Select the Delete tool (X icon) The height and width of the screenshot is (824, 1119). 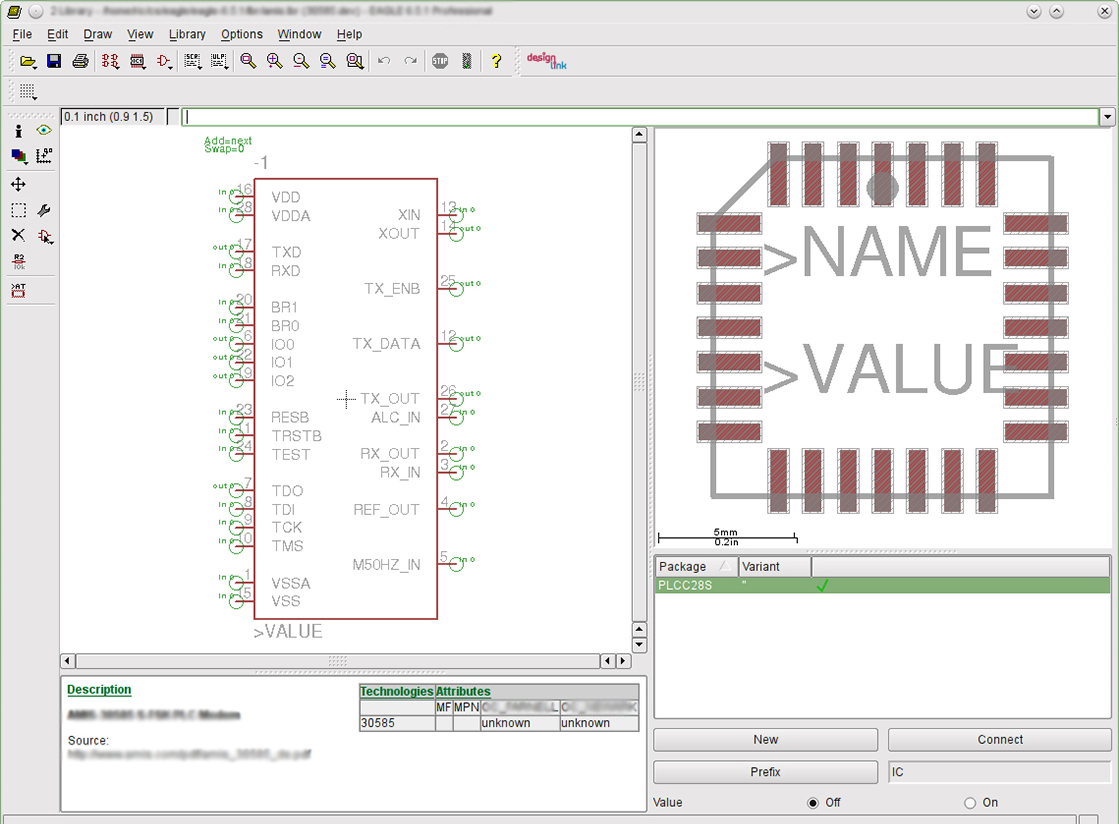pos(18,236)
